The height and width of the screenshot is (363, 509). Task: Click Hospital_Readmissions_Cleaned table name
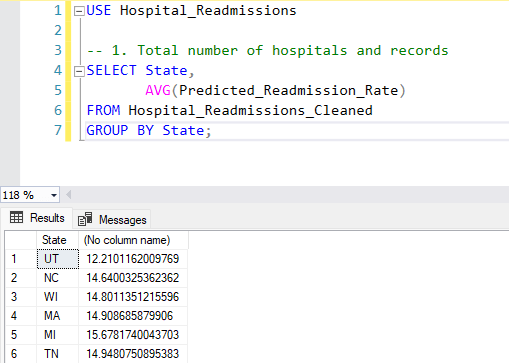coord(250,111)
